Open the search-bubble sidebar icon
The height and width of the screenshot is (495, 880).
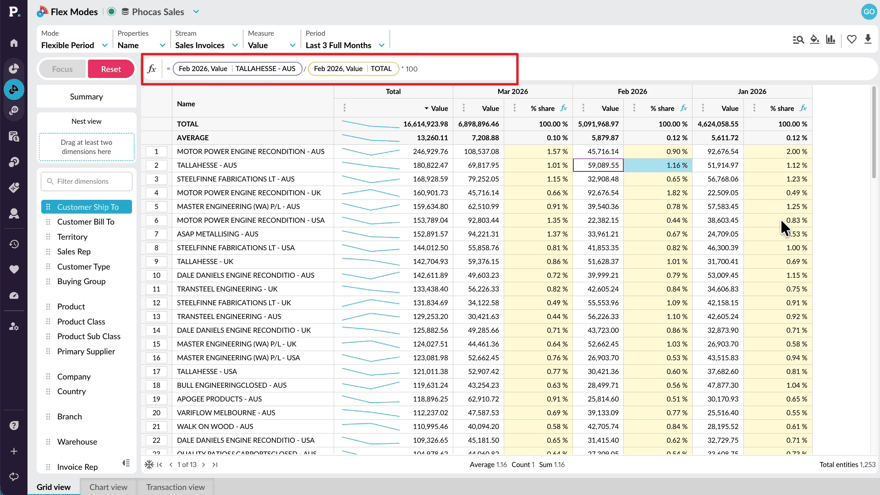(x=14, y=111)
